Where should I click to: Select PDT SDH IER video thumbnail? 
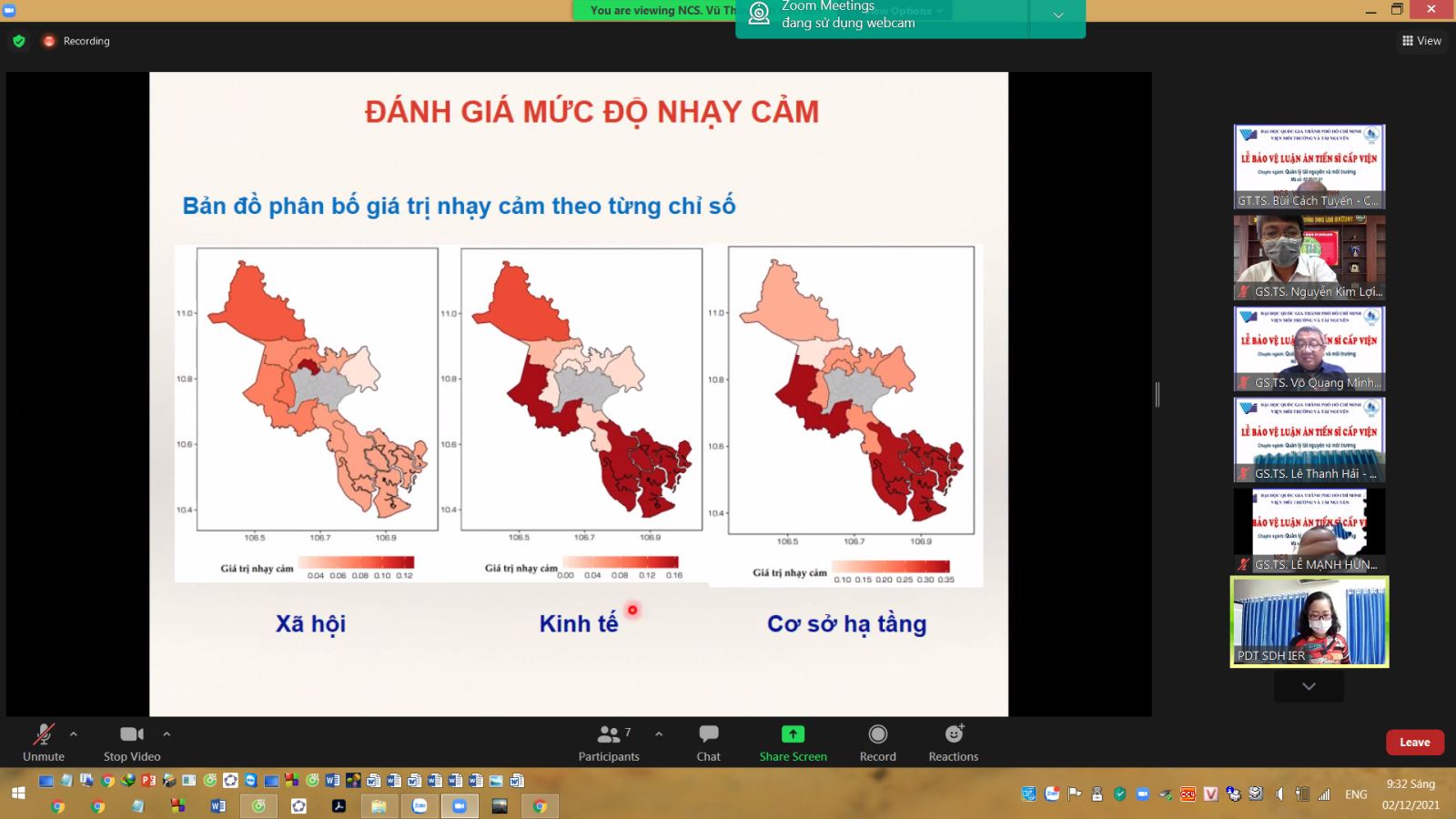(1309, 622)
